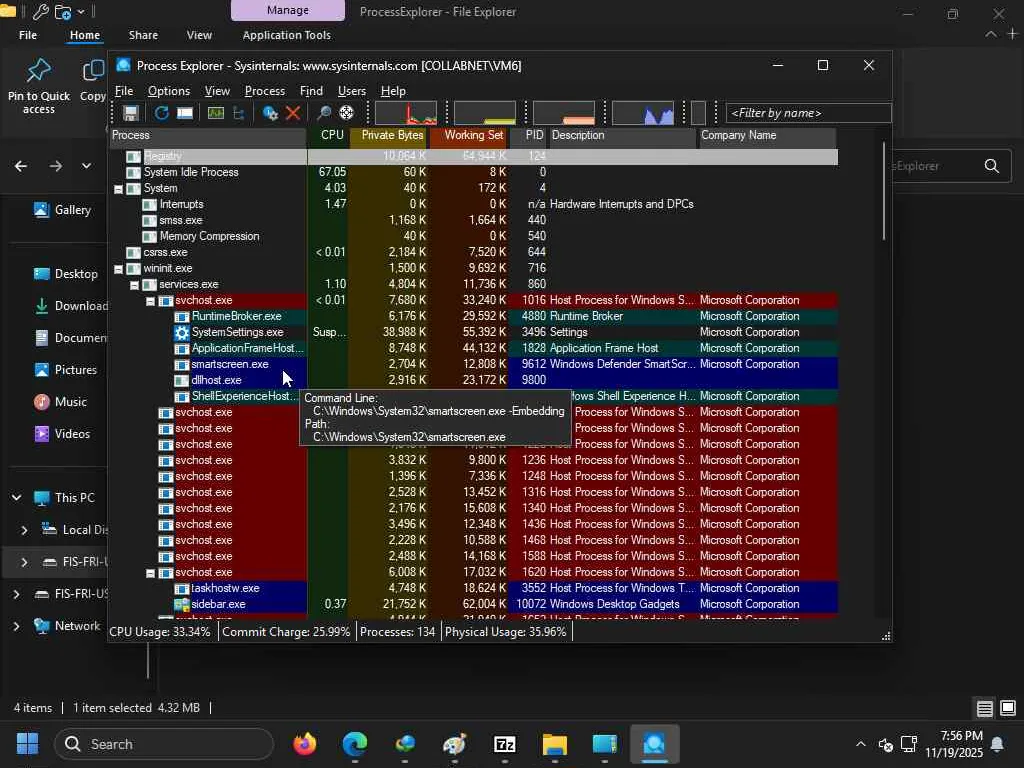Click Pin to Quick access in File Explorer
Viewport: 1024px width, 768px height.
click(39, 86)
